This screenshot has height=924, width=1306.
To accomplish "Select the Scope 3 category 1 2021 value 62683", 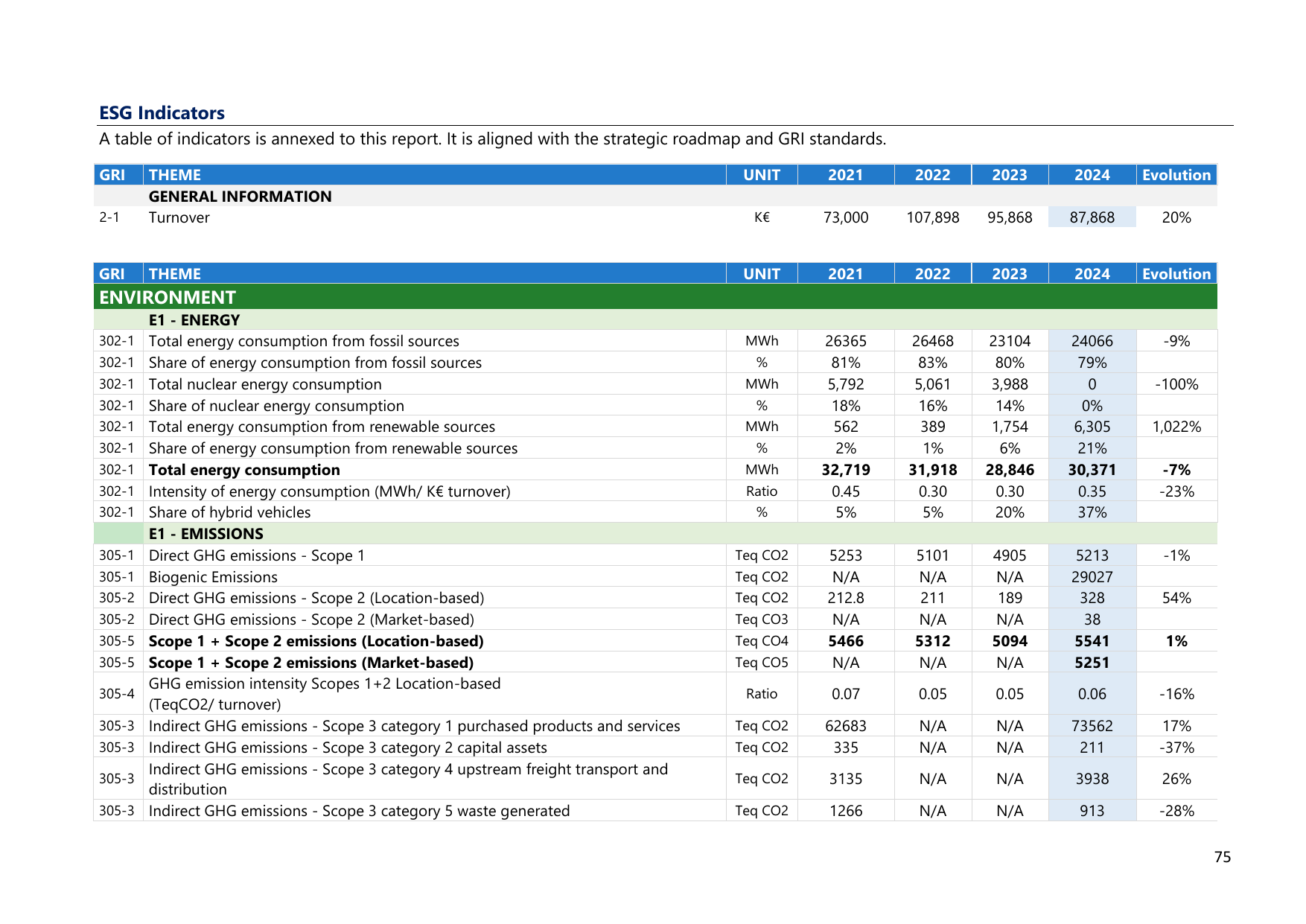I will 846,726.
